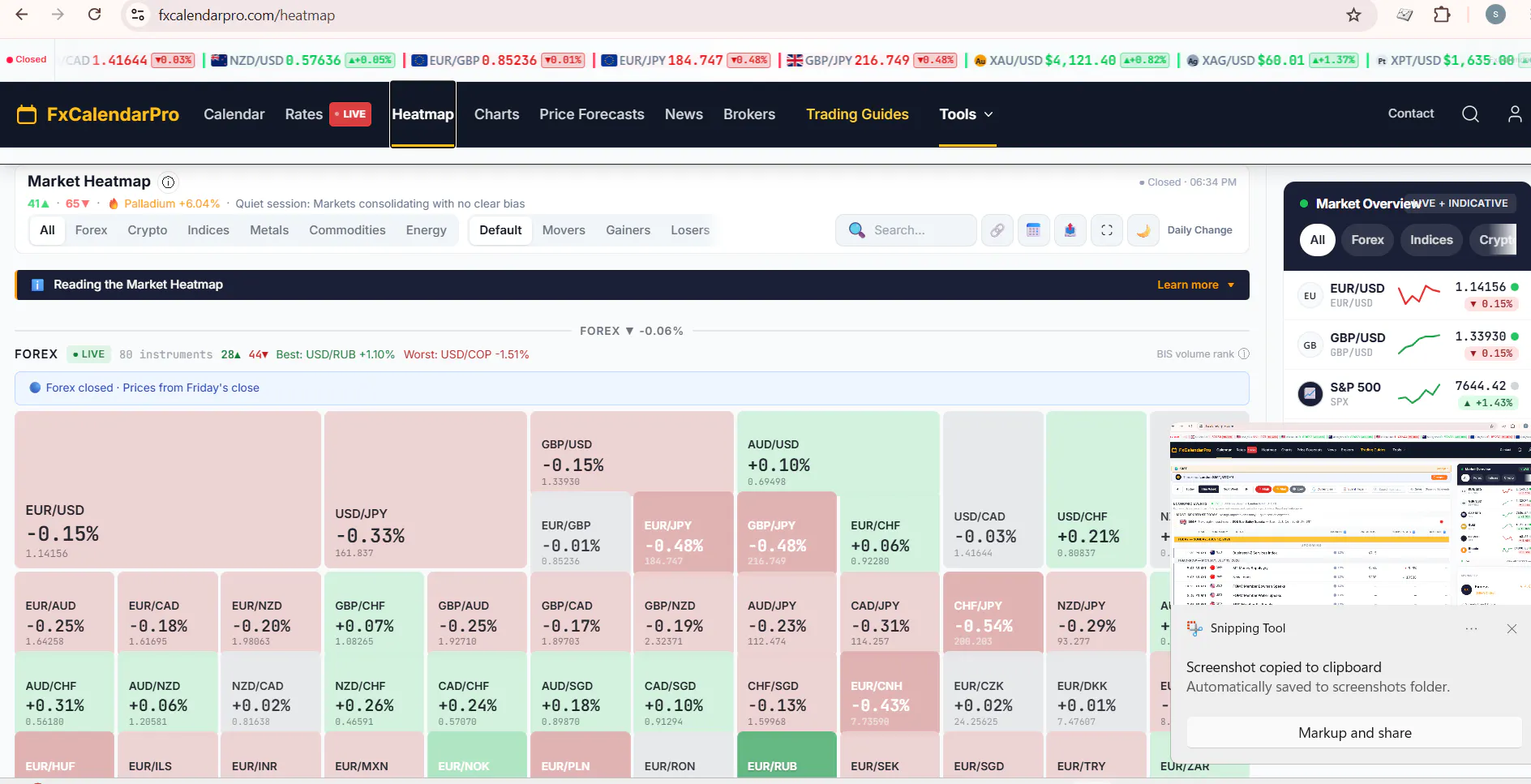
Task: Click the address bar URL
Action: (x=247, y=15)
